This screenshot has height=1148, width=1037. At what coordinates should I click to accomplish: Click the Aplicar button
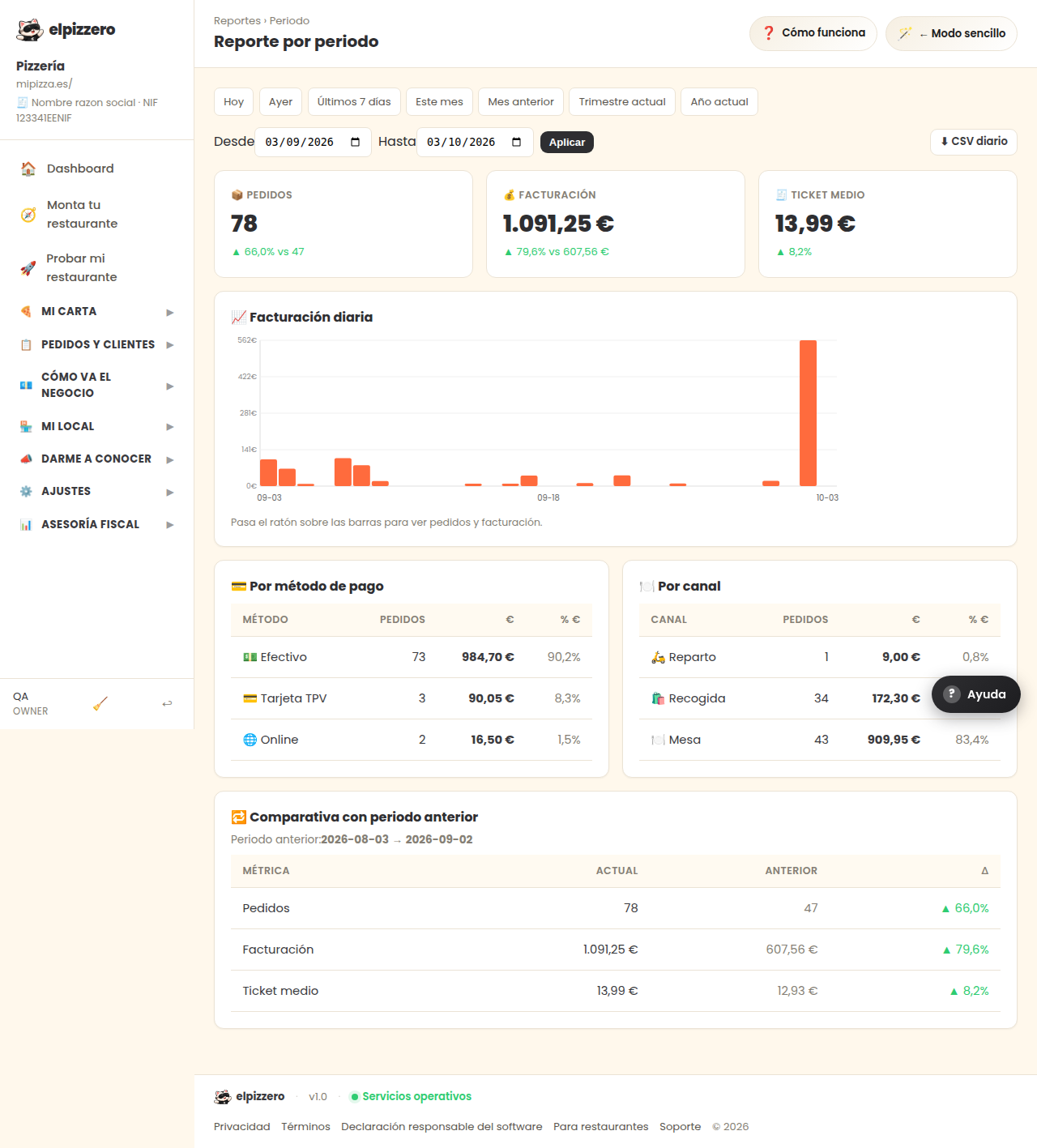click(x=567, y=142)
